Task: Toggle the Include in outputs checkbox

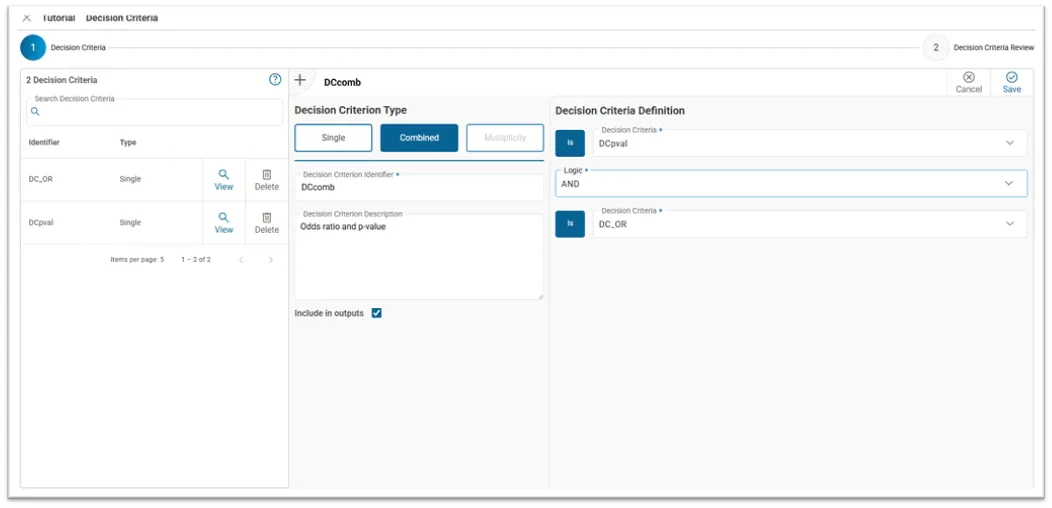Action: coord(377,313)
